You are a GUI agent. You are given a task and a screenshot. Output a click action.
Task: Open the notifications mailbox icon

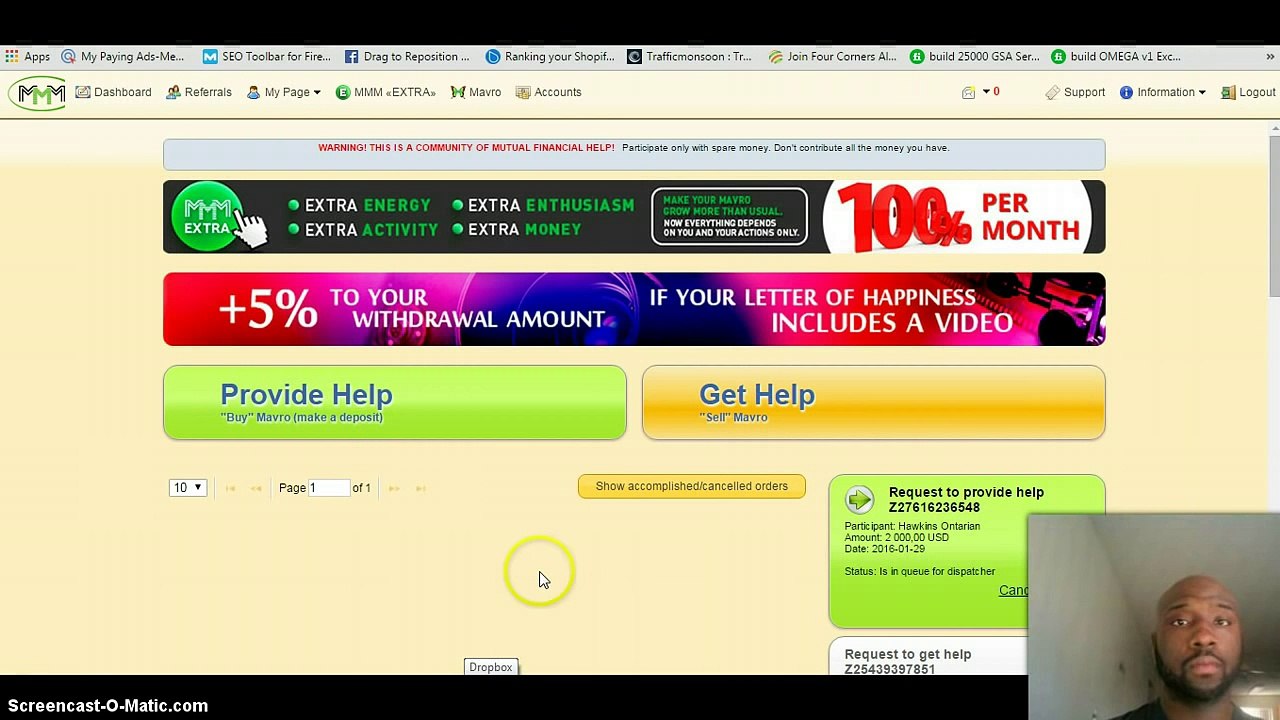968,92
